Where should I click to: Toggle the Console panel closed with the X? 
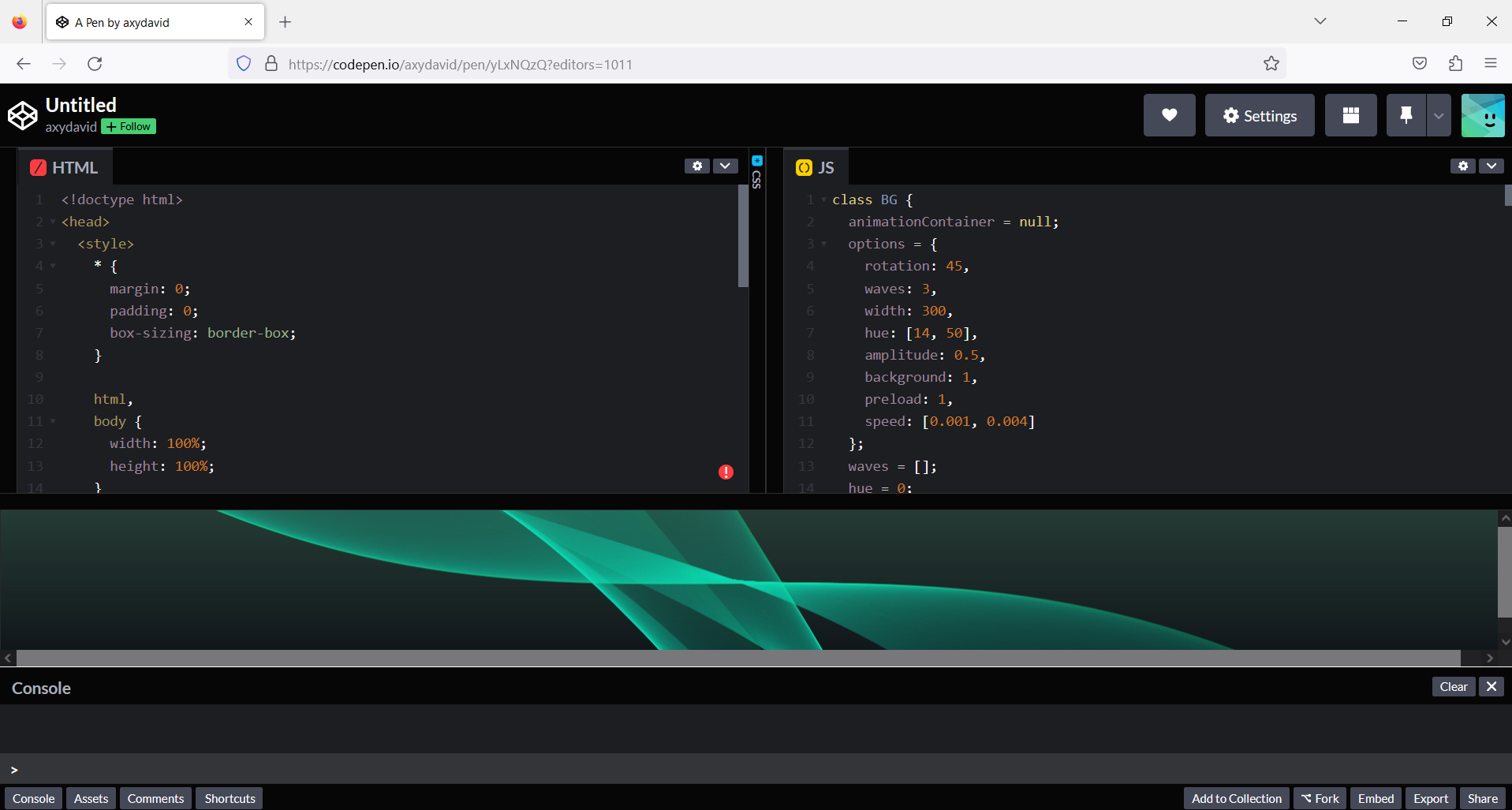(x=1490, y=686)
